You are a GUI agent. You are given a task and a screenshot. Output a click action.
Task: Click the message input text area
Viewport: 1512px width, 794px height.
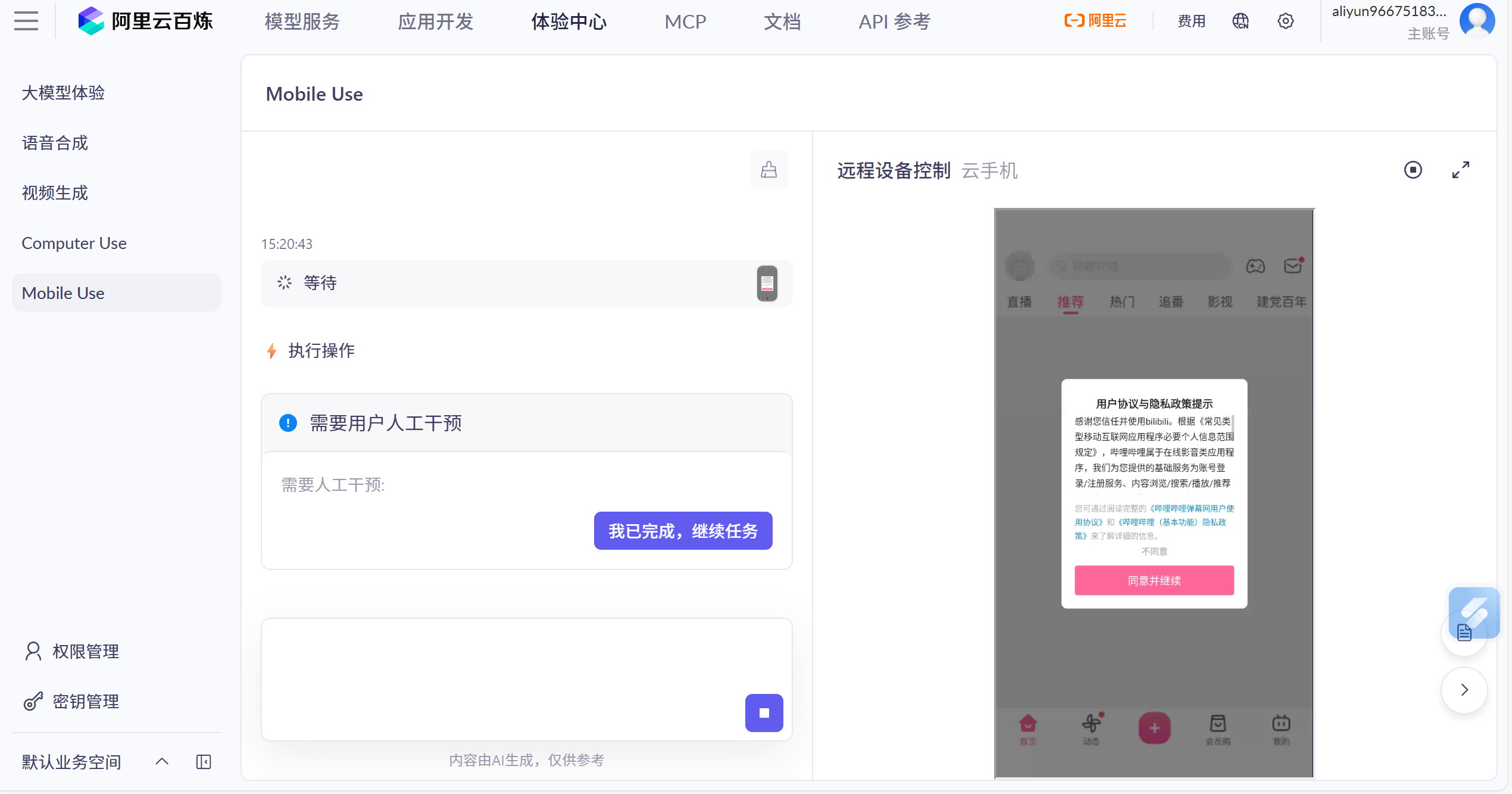click(500, 667)
